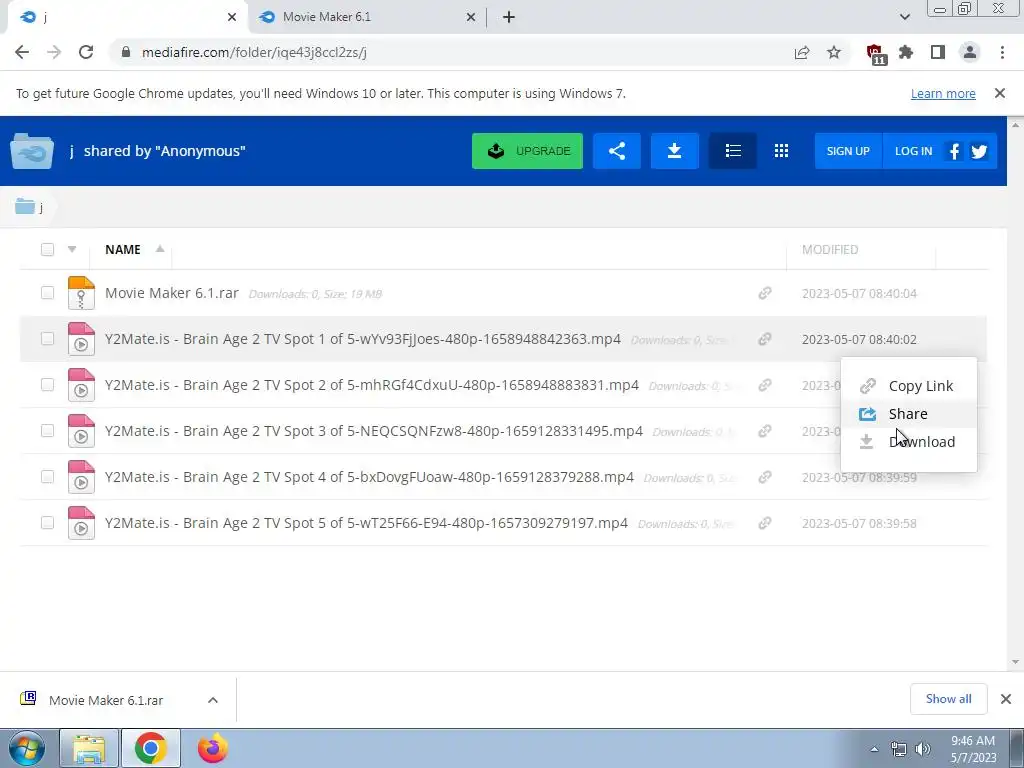Check the box for TV Spot 5 file

pos(47,522)
